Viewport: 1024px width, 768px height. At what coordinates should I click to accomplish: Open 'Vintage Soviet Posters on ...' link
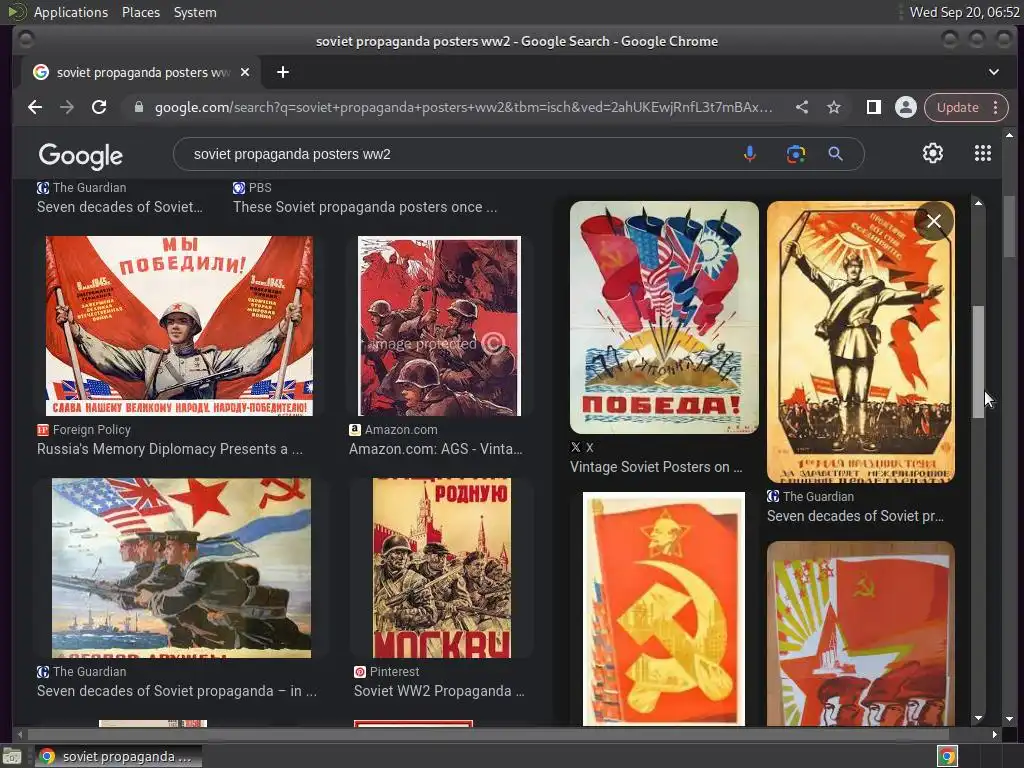(x=656, y=467)
